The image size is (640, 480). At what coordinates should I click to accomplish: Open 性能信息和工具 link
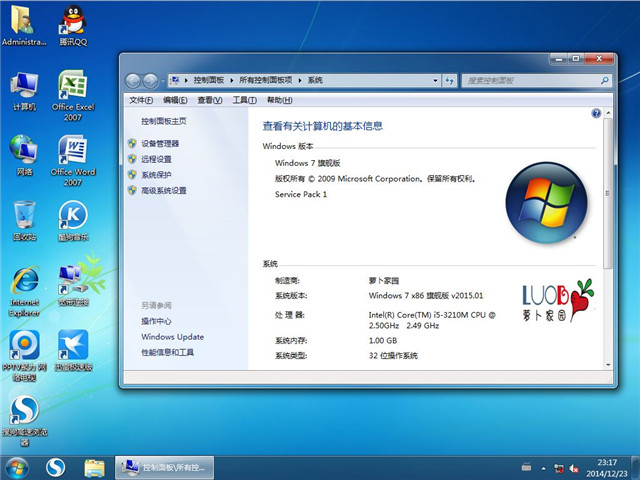(x=167, y=352)
